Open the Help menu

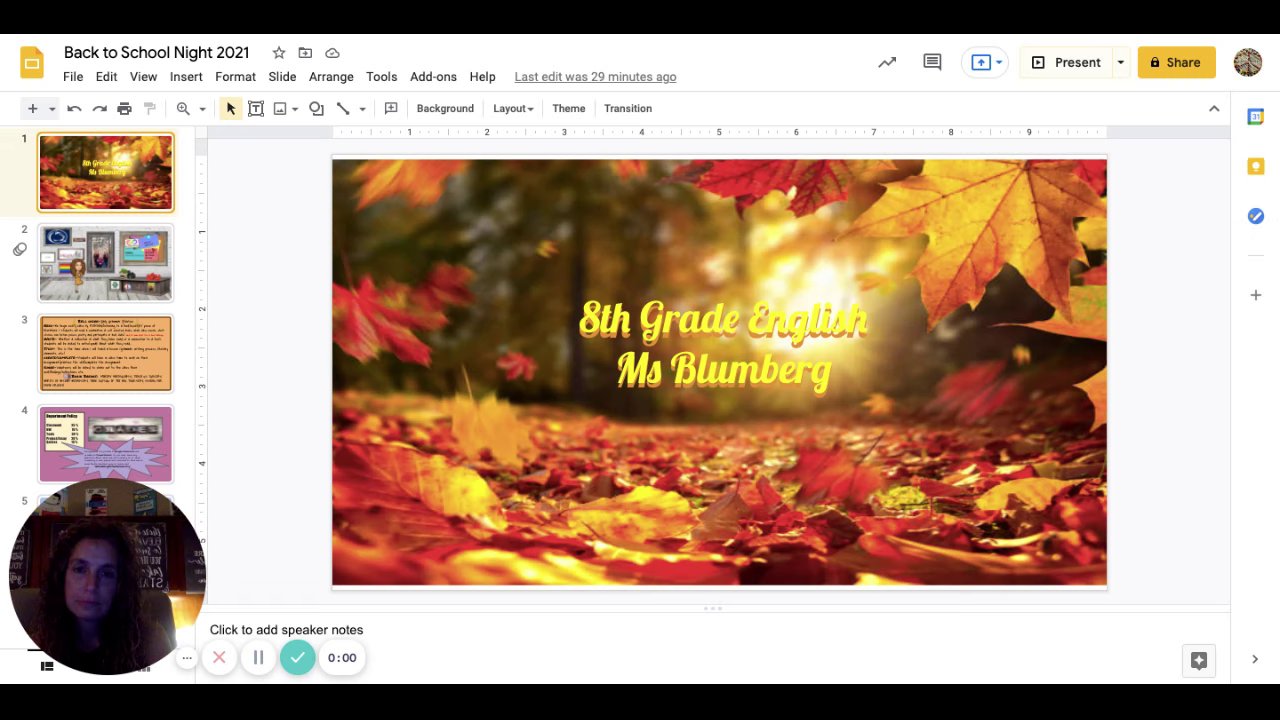point(482,77)
